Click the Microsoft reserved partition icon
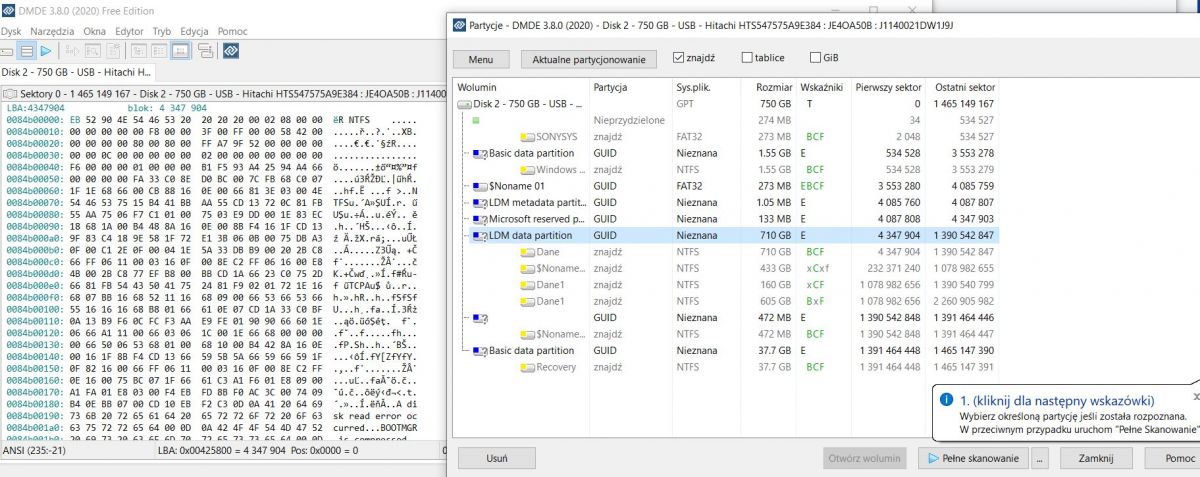Screen dimensions: 1200x477 (478, 219)
